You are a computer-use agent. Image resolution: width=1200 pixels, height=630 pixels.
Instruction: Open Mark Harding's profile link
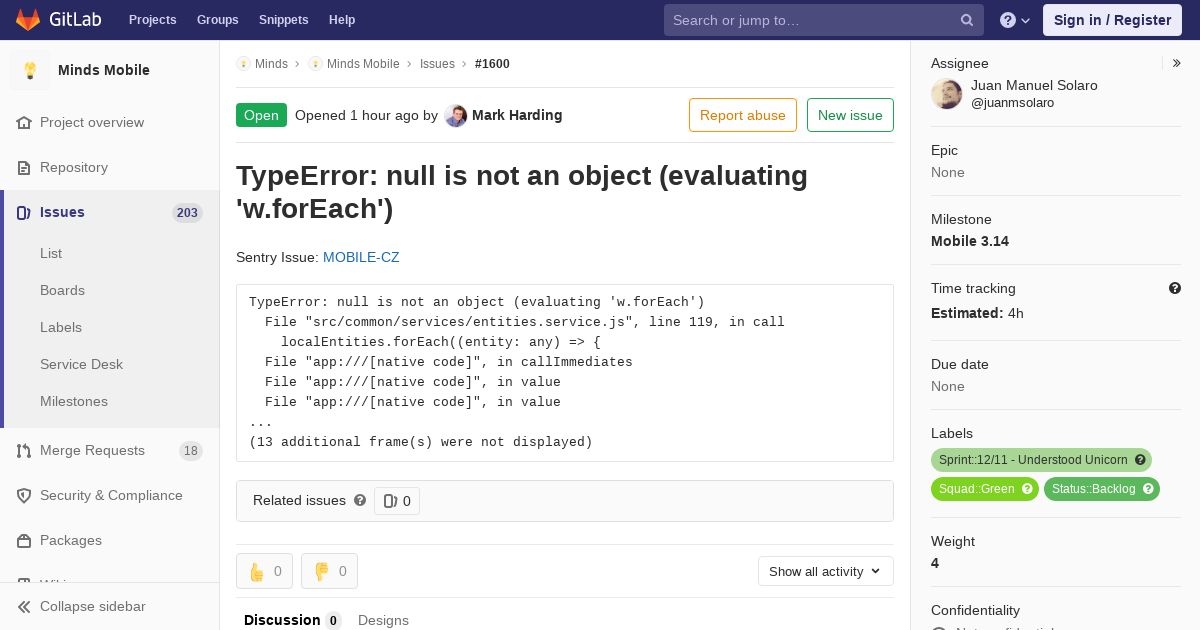coord(517,115)
